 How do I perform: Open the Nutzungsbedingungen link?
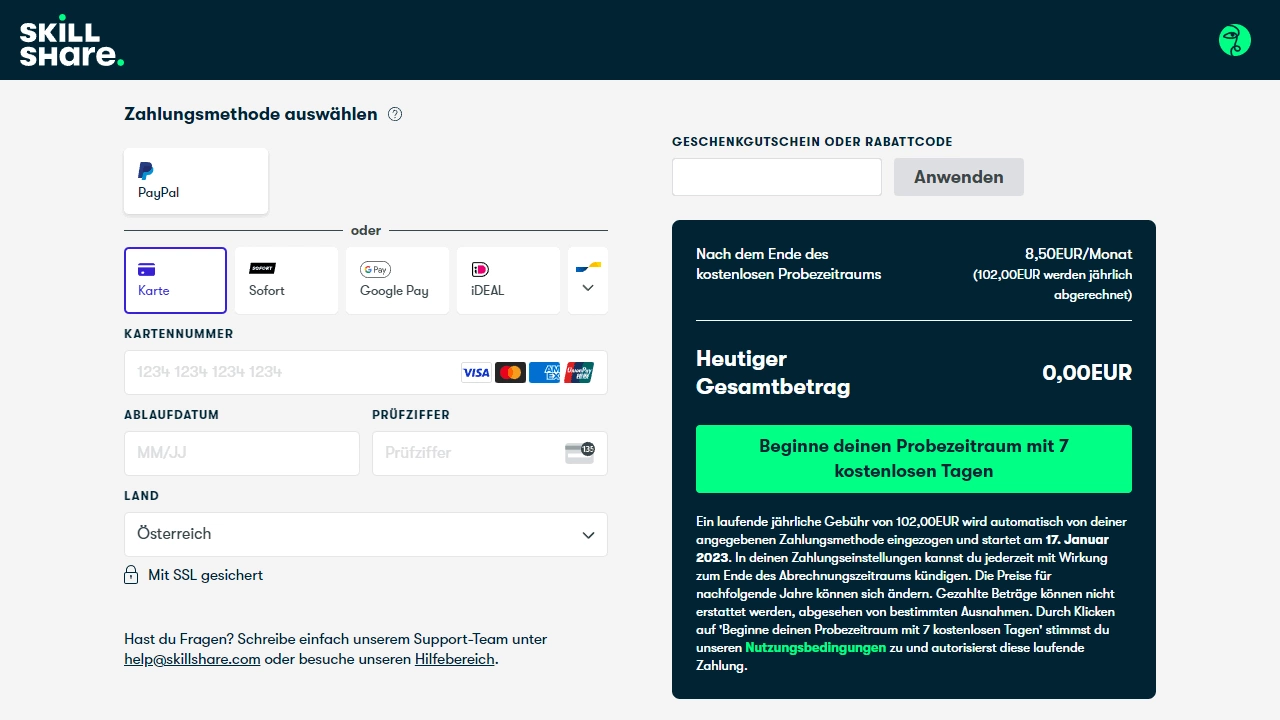point(816,648)
